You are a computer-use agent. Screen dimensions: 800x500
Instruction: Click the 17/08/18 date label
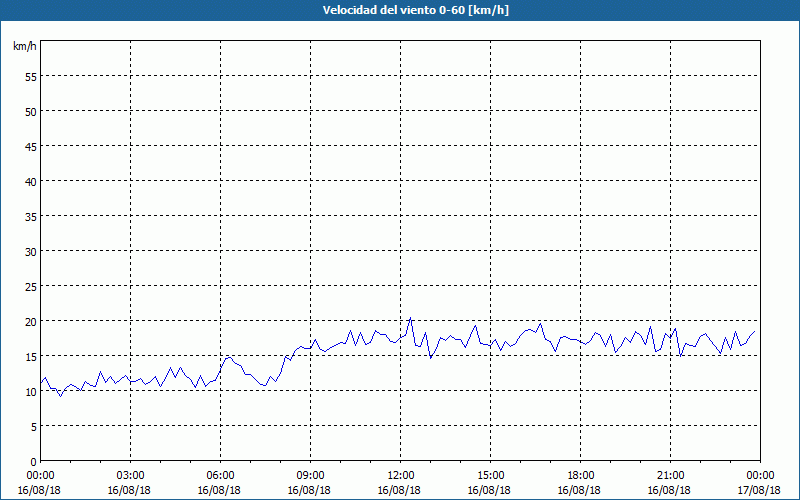[760, 490]
